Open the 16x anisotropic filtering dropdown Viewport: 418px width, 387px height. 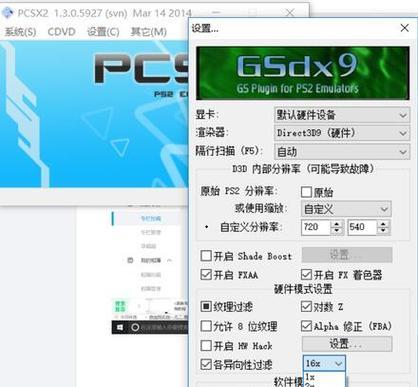pos(324,363)
